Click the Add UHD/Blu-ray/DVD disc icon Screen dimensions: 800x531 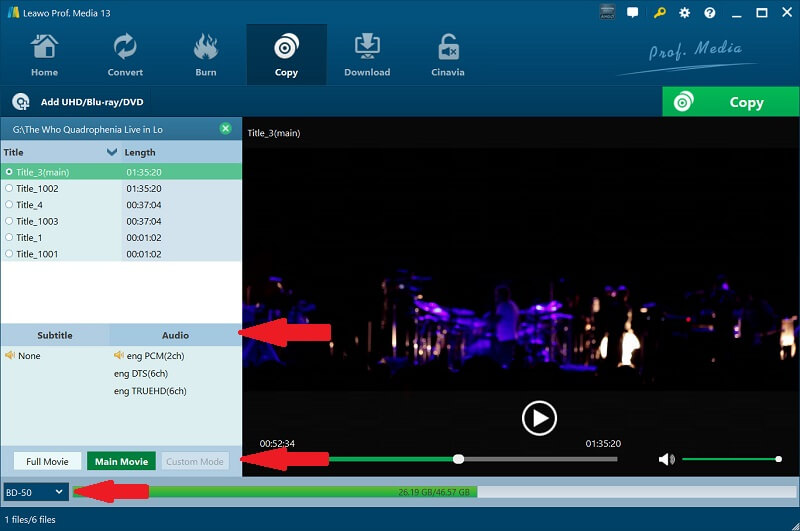tap(21, 102)
